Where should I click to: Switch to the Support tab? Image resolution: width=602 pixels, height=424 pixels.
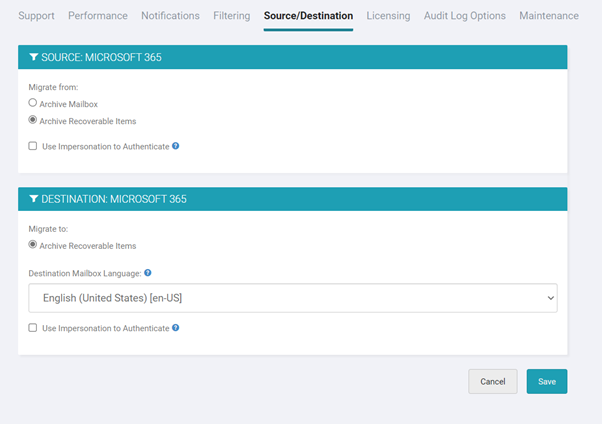point(36,16)
